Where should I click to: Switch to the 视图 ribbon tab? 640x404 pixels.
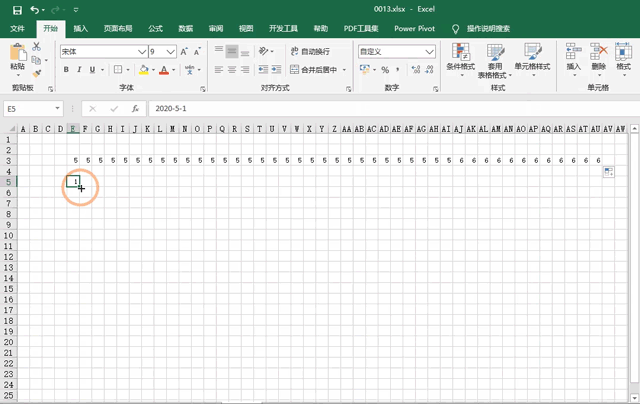pyautogui.click(x=246, y=29)
